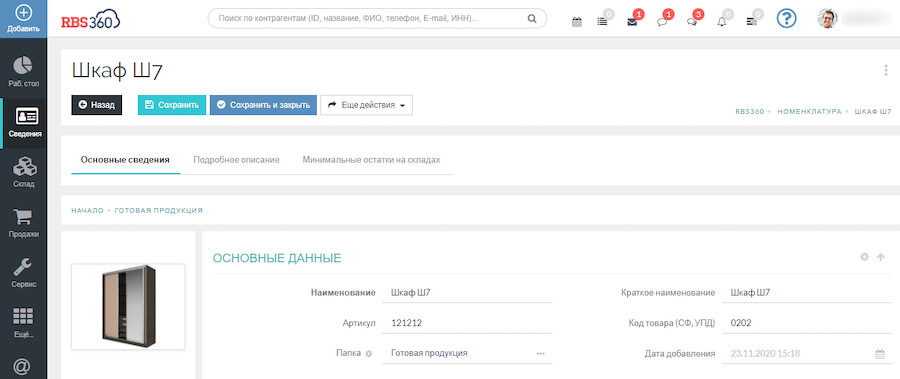This screenshot has width=900, height=379.
Task: Open the stacked bars icon in header
Action: point(751,22)
